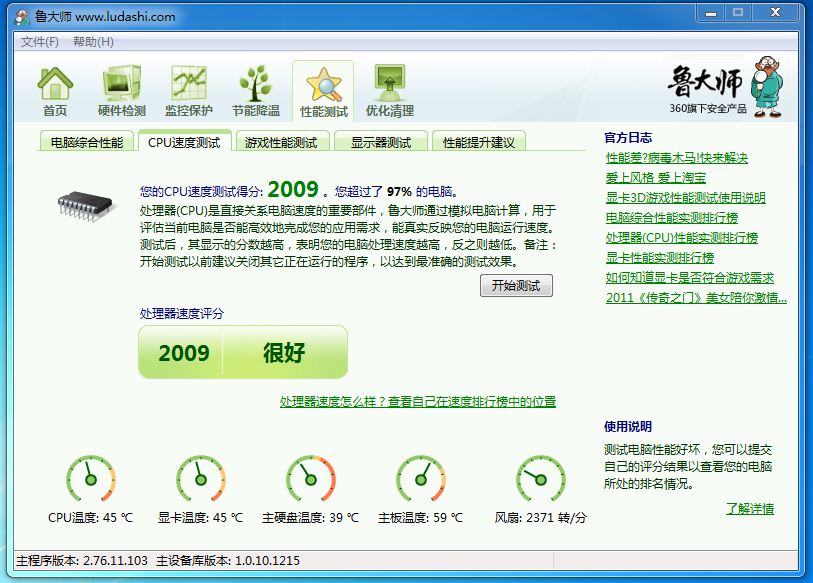Click text CPU温度: 45 ℃
This screenshot has height=583, width=813.
click(x=90, y=517)
